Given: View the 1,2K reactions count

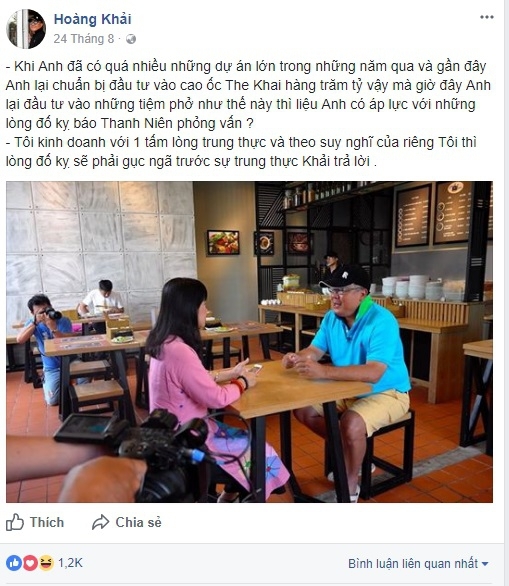Looking at the screenshot, I should click(x=70, y=562).
